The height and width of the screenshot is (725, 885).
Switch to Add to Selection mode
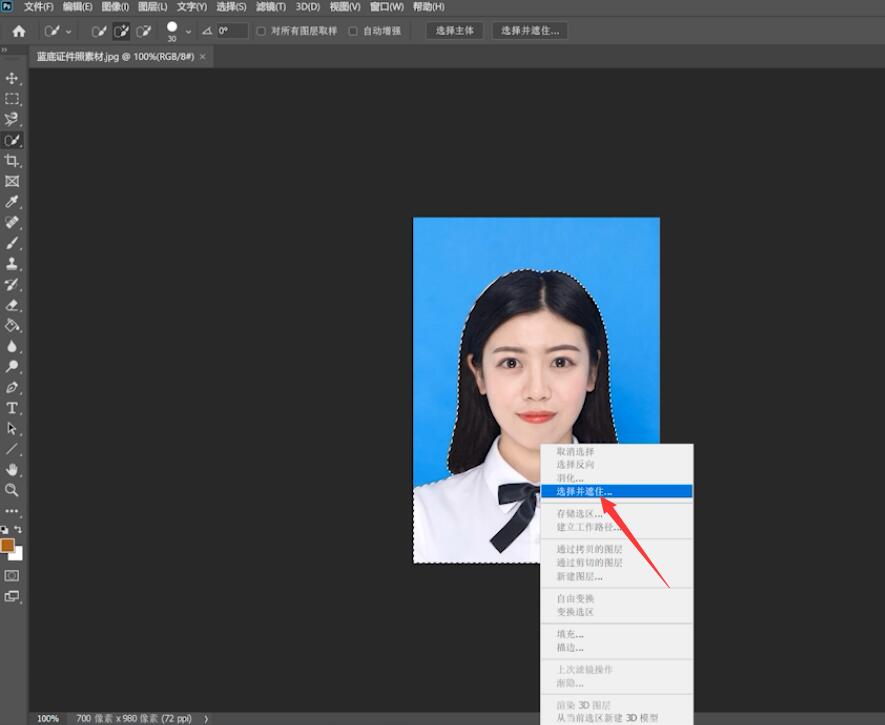121,31
